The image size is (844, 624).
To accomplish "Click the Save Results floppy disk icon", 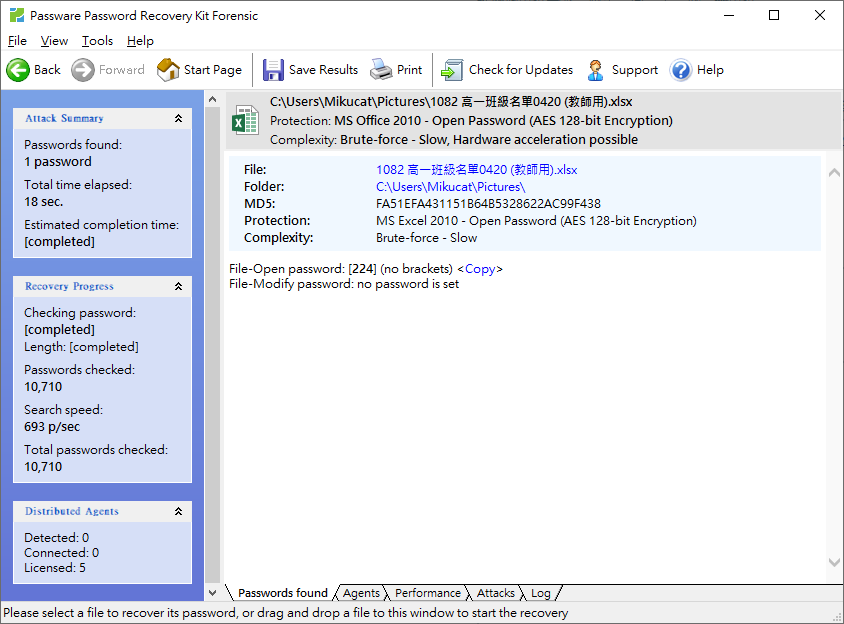I will [273, 70].
